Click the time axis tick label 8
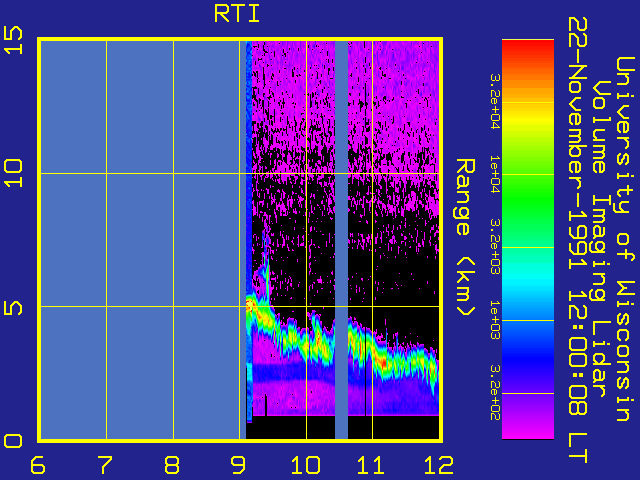This screenshot has width=640, height=480. 172,465
